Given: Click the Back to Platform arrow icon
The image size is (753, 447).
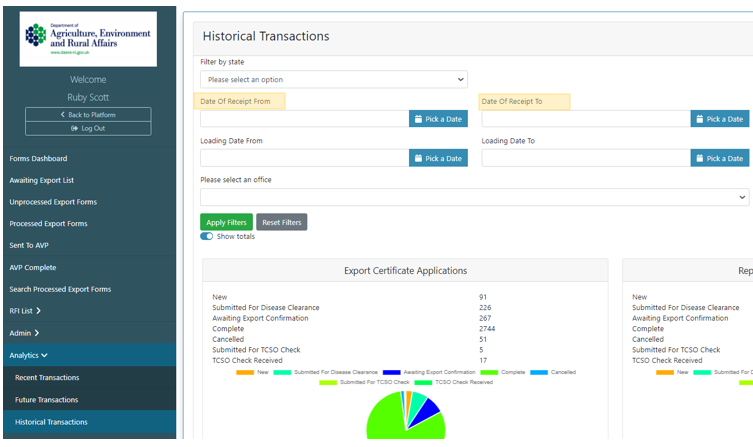Looking at the screenshot, I should [x=62, y=115].
